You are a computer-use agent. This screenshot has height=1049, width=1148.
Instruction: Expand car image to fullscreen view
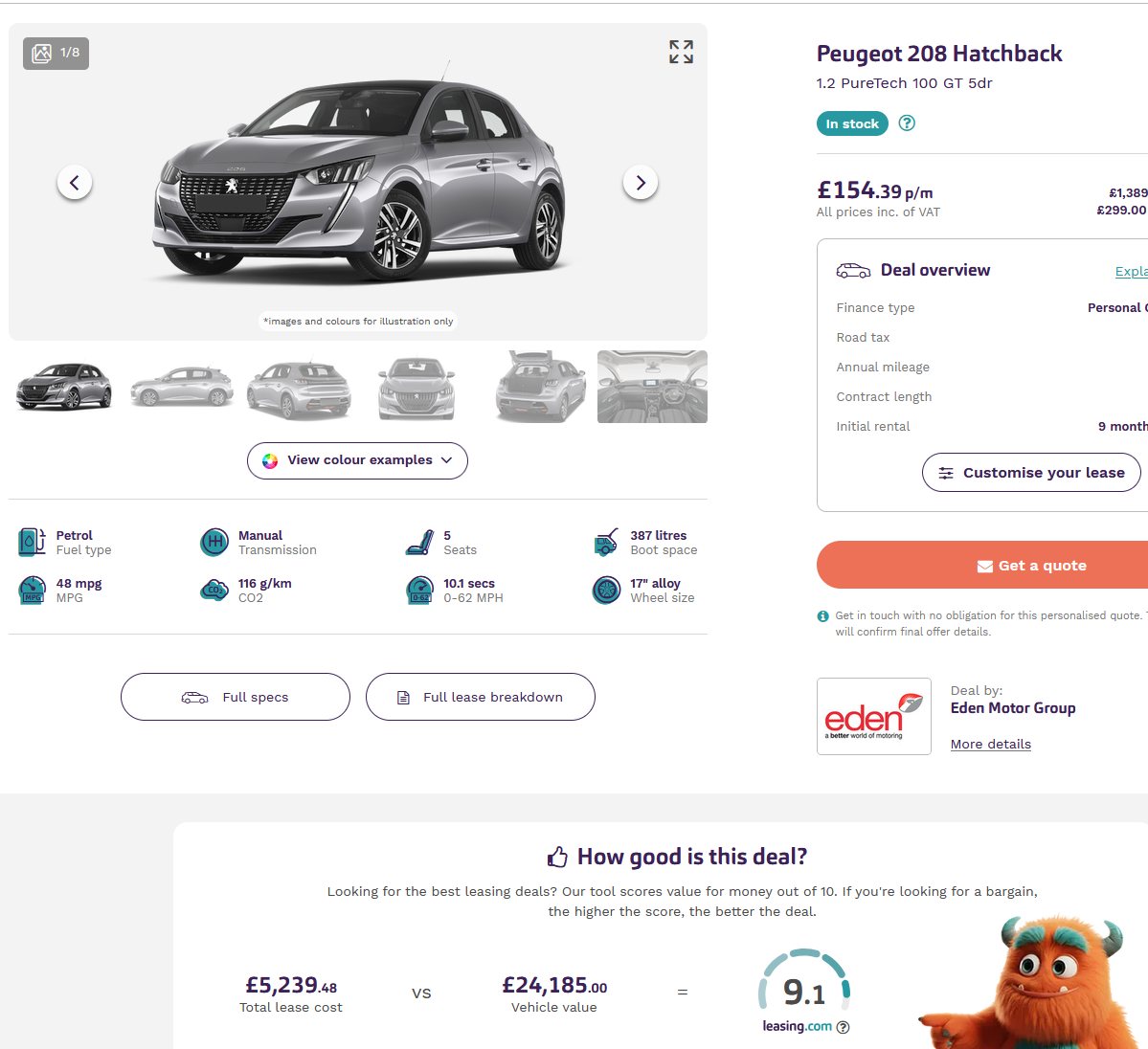click(681, 52)
